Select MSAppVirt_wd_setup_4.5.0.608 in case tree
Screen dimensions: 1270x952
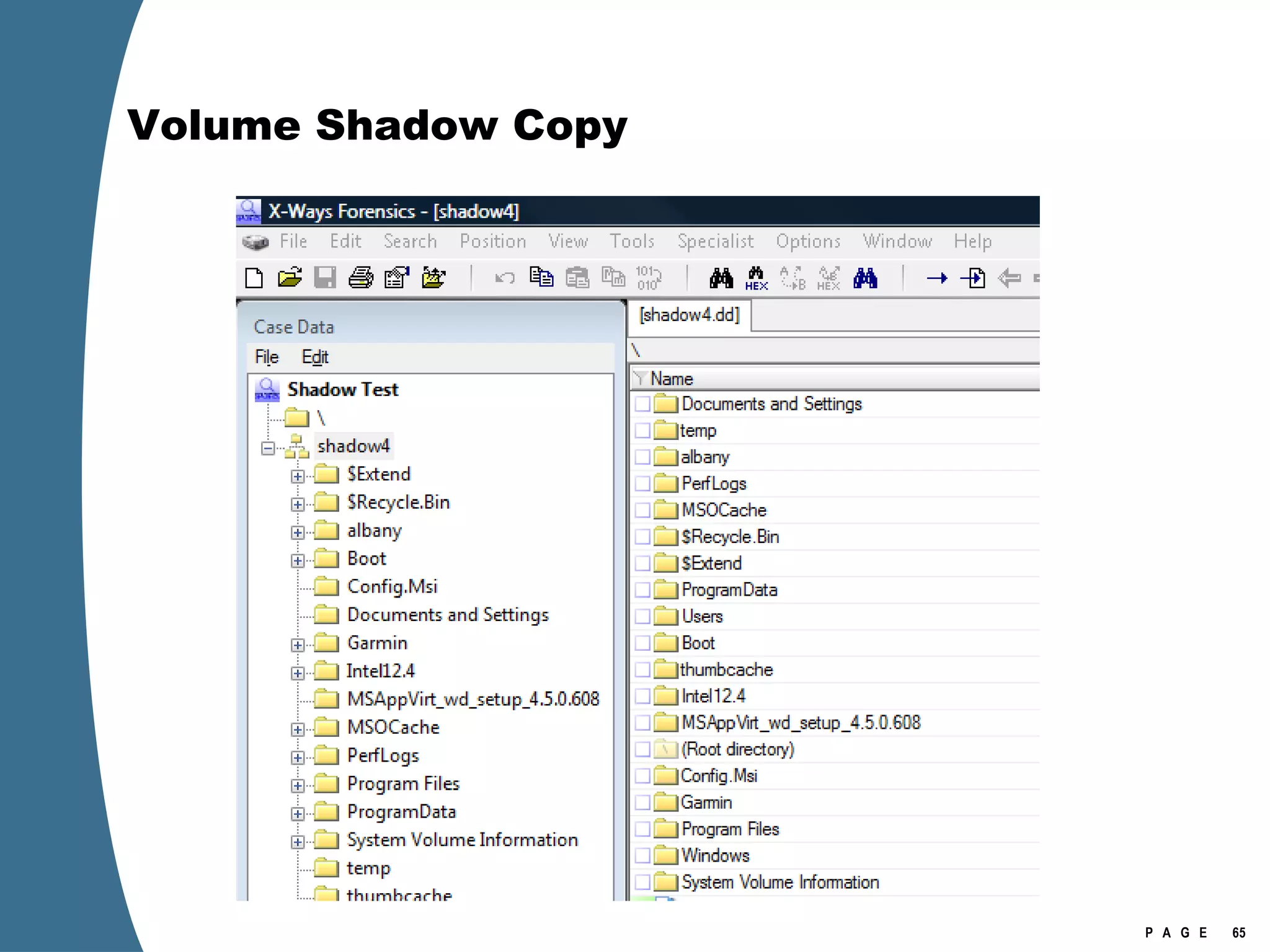[x=473, y=700]
